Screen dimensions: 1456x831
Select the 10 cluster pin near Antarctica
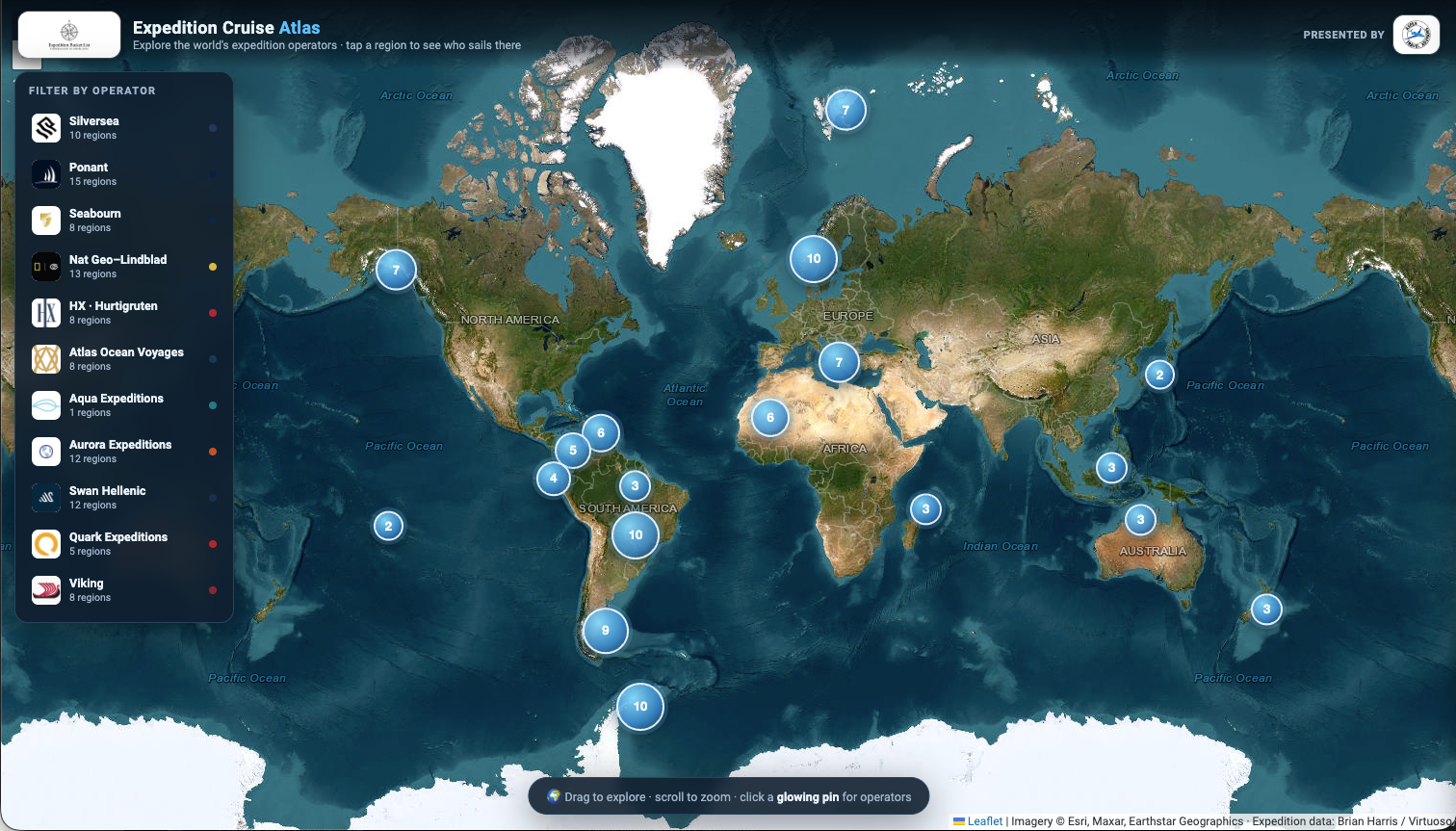coord(640,706)
